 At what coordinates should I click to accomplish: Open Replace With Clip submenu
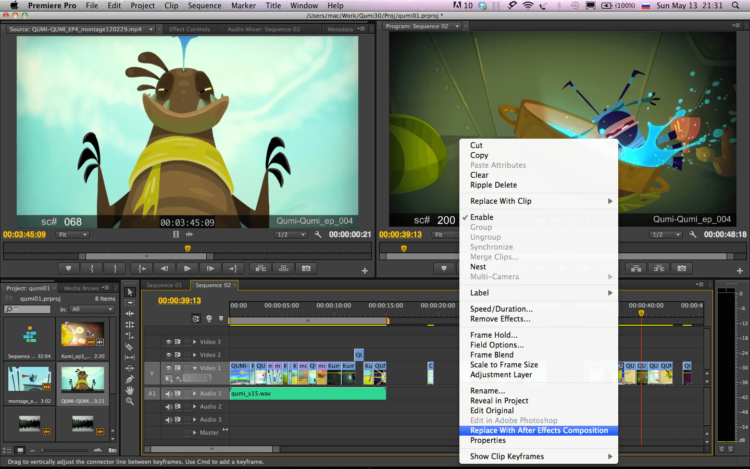click(539, 201)
